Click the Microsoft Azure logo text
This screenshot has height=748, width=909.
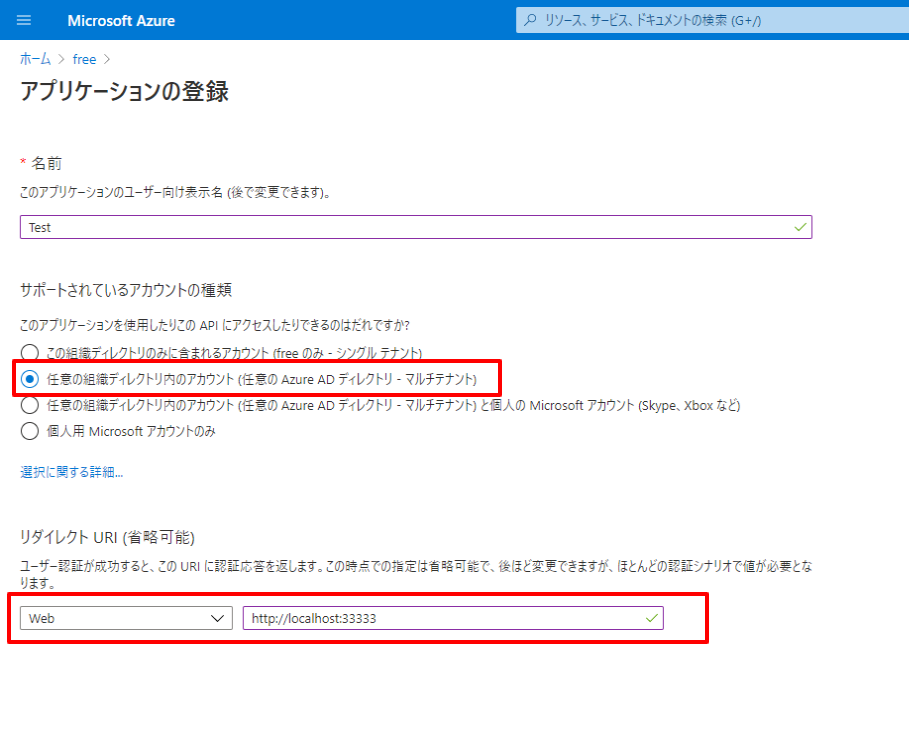tap(121, 21)
